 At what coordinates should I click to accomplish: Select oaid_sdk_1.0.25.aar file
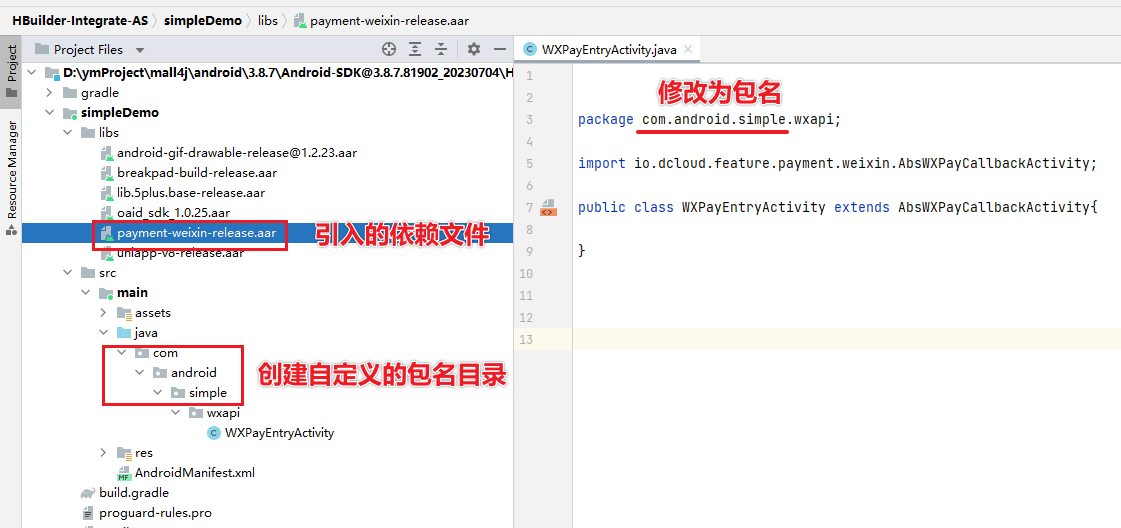[173, 213]
